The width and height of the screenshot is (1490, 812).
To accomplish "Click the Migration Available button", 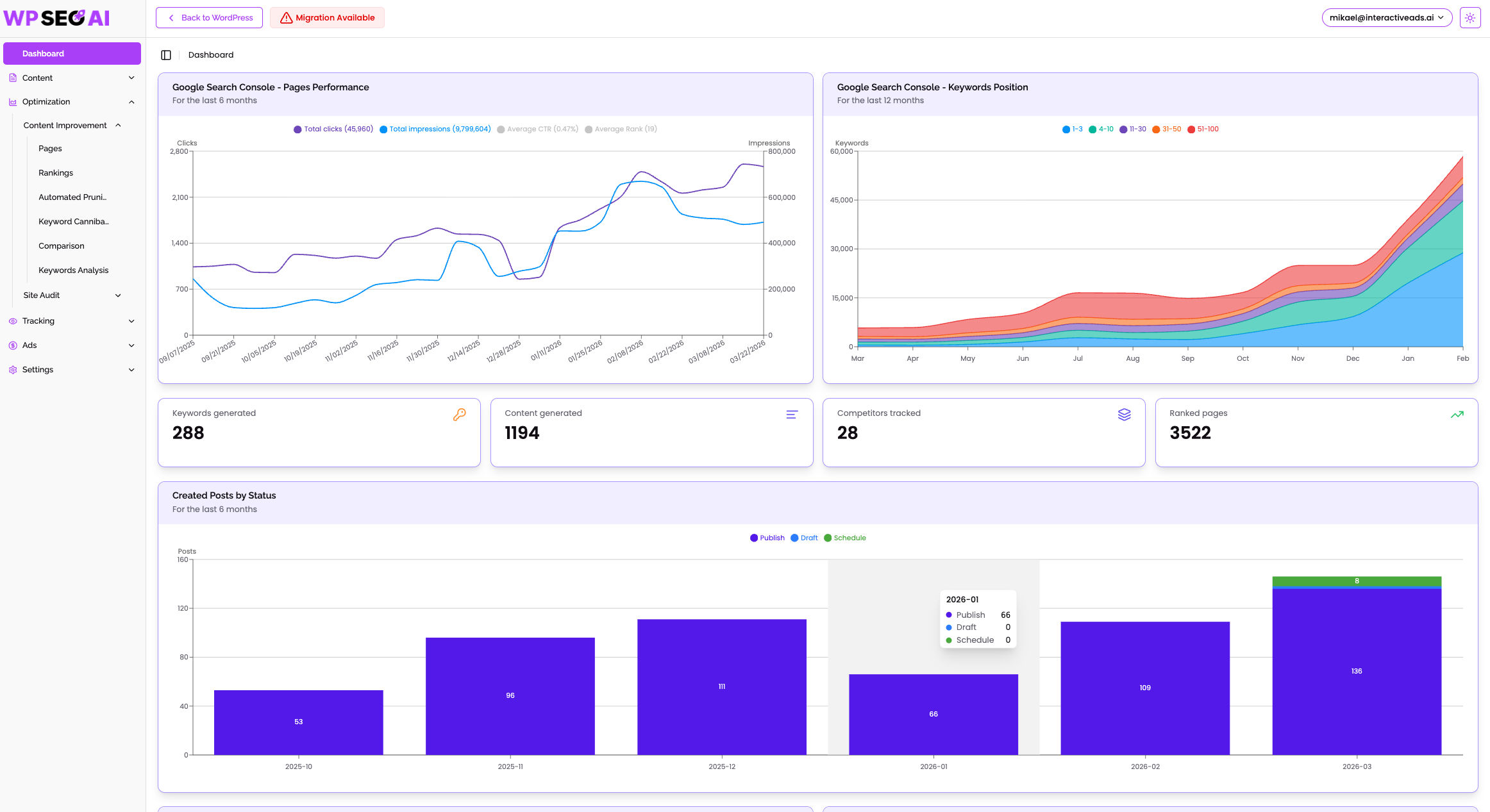I will click(x=327, y=18).
